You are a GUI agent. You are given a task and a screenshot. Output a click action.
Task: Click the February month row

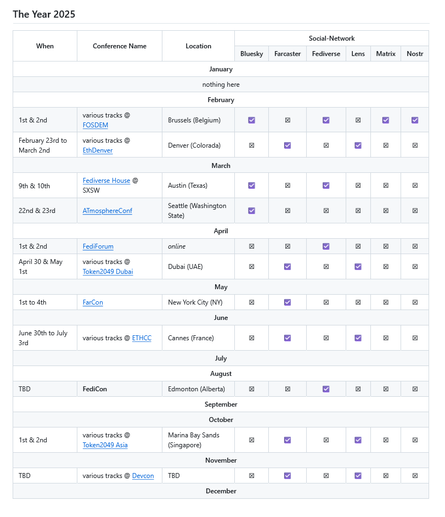(x=221, y=100)
